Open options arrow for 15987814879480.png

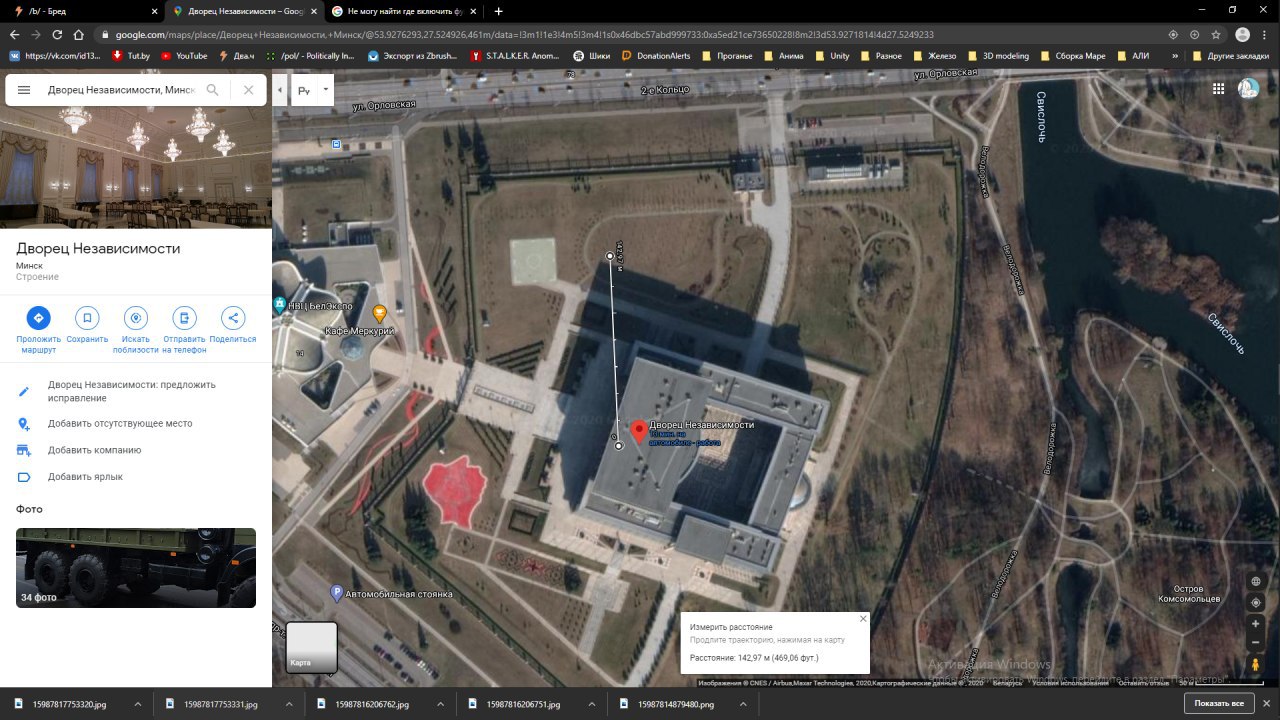[742, 704]
